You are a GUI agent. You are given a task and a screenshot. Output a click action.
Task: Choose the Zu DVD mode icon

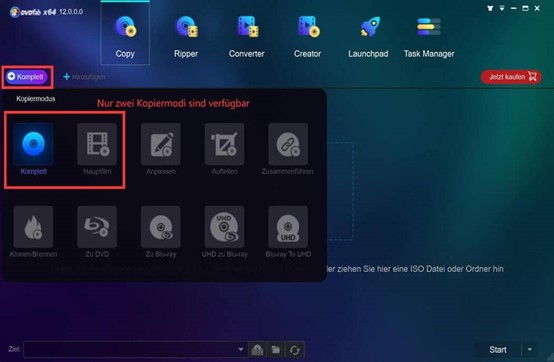pyautogui.click(x=97, y=227)
